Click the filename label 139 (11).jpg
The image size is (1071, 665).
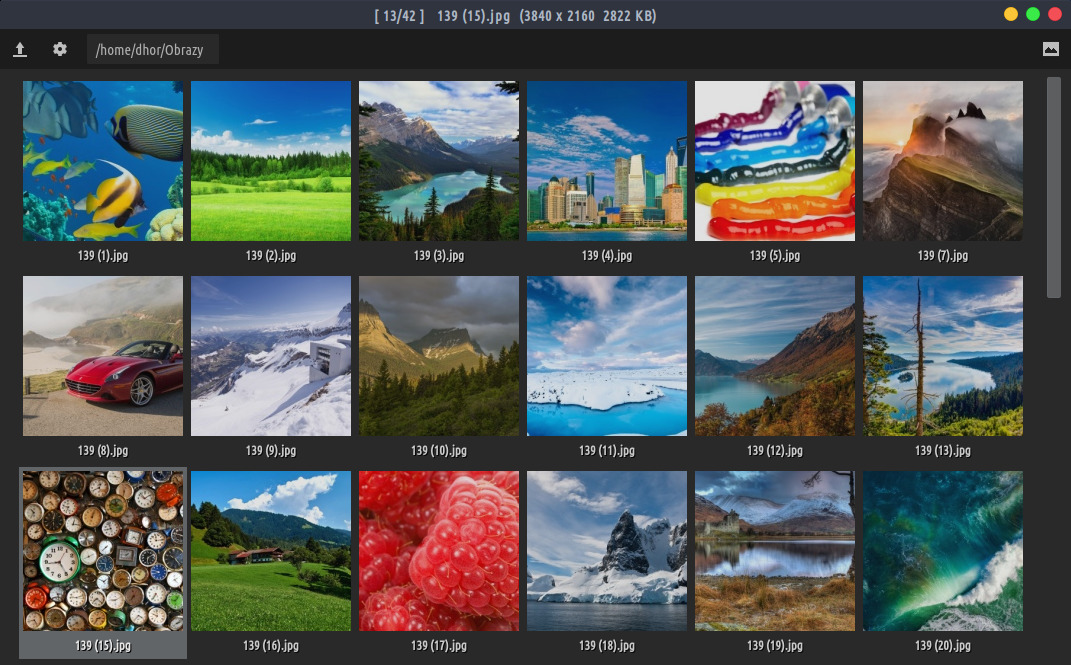[607, 451]
